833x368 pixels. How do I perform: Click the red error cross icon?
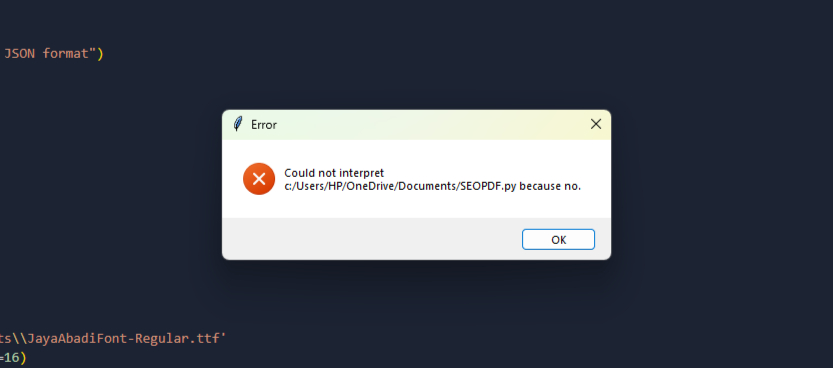pyautogui.click(x=259, y=179)
